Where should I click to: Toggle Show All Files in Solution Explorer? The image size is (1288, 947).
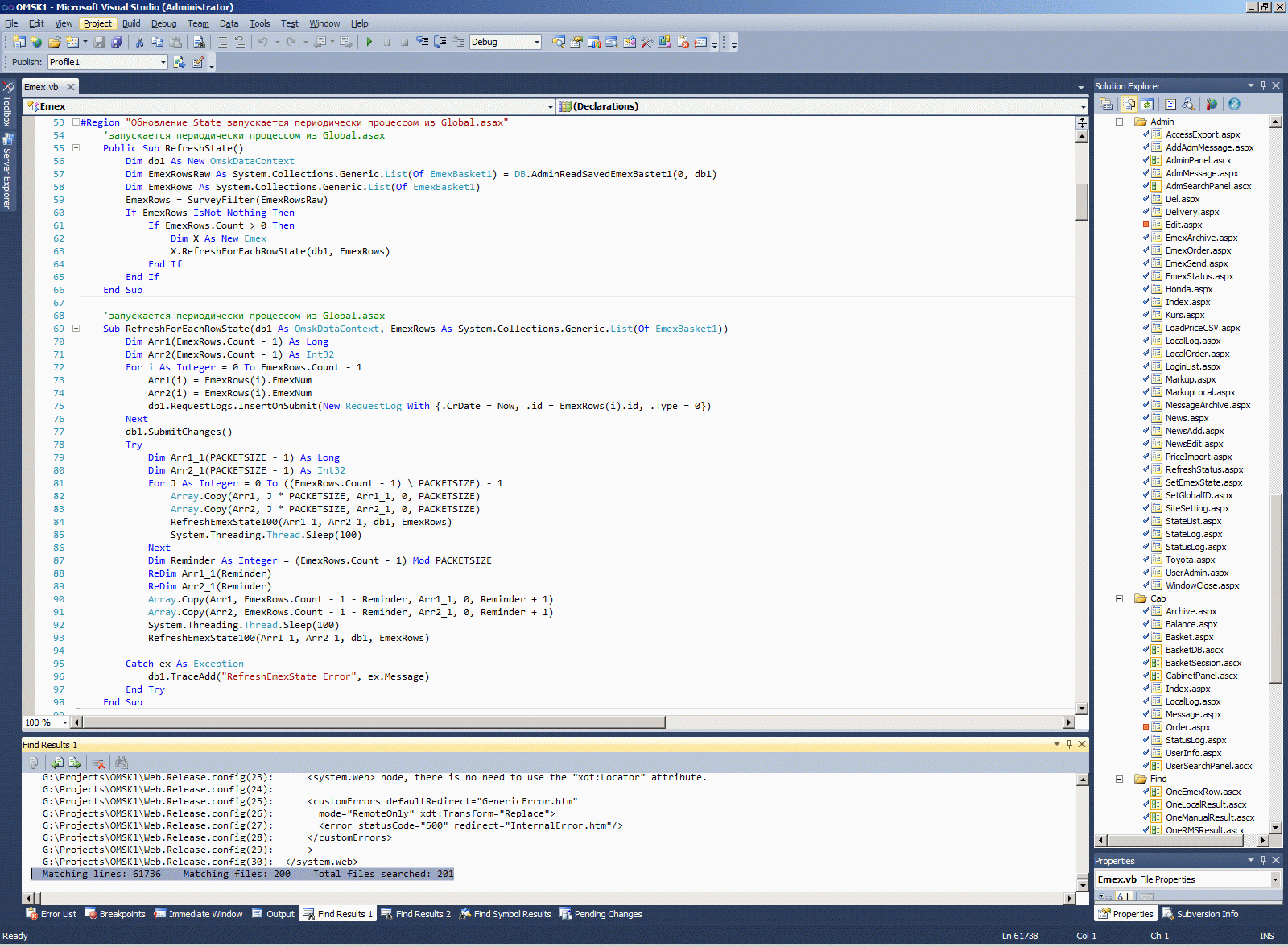(x=1129, y=104)
